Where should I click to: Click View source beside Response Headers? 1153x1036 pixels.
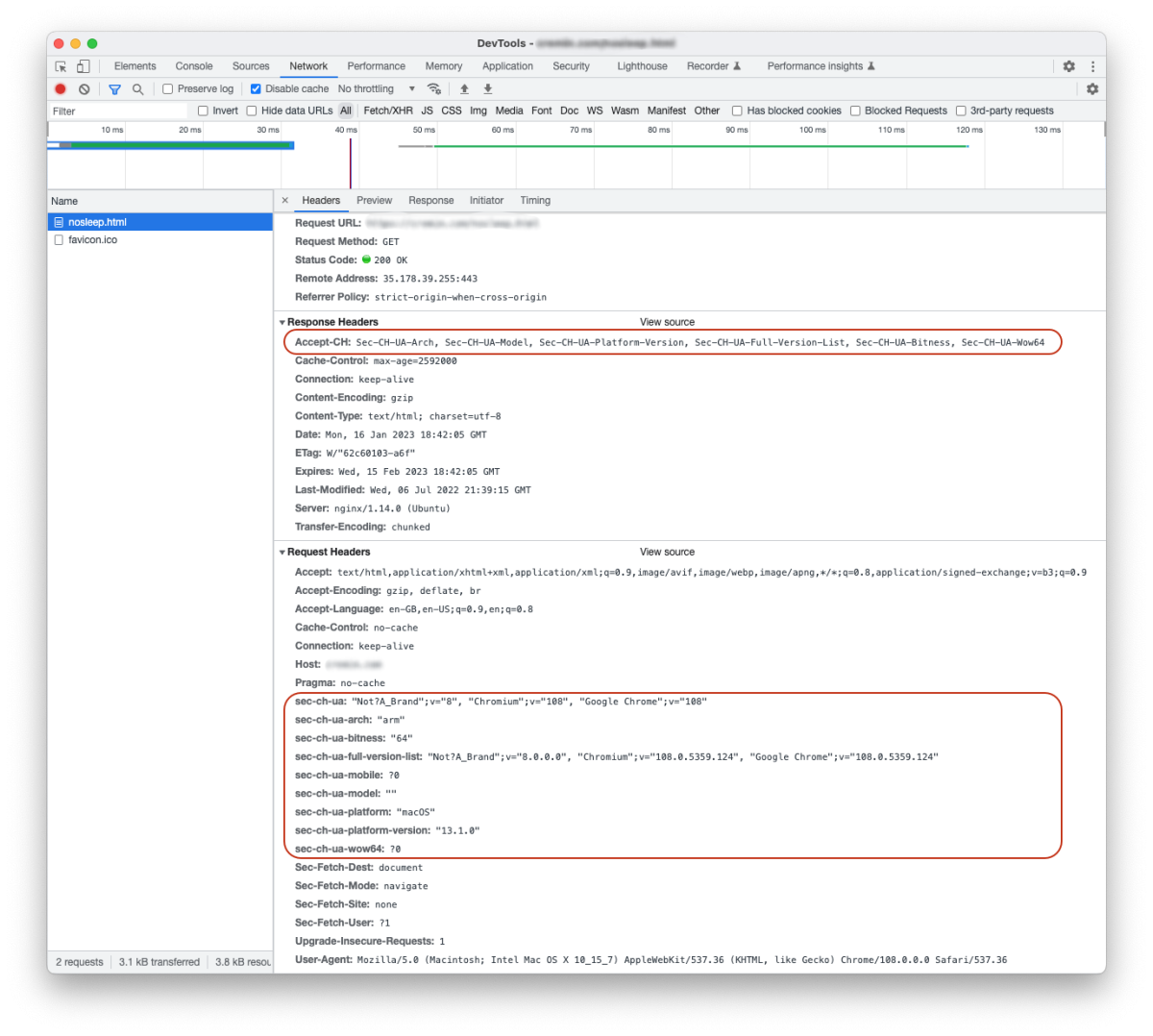[667, 322]
